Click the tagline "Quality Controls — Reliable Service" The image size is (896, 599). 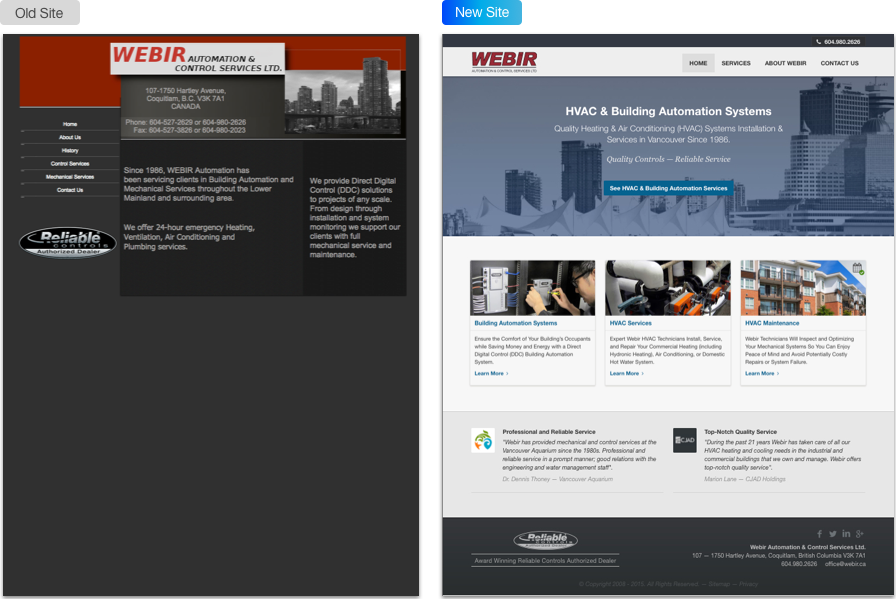tap(668, 159)
